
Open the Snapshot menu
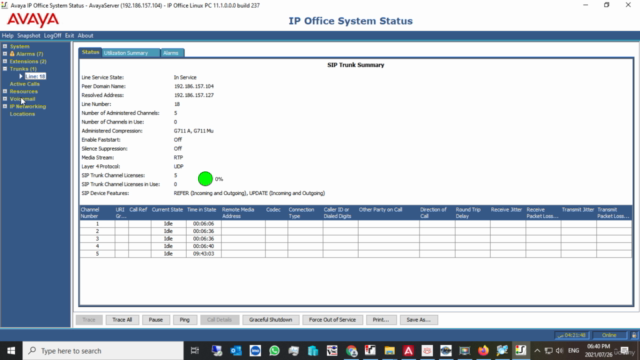[29, 36]
